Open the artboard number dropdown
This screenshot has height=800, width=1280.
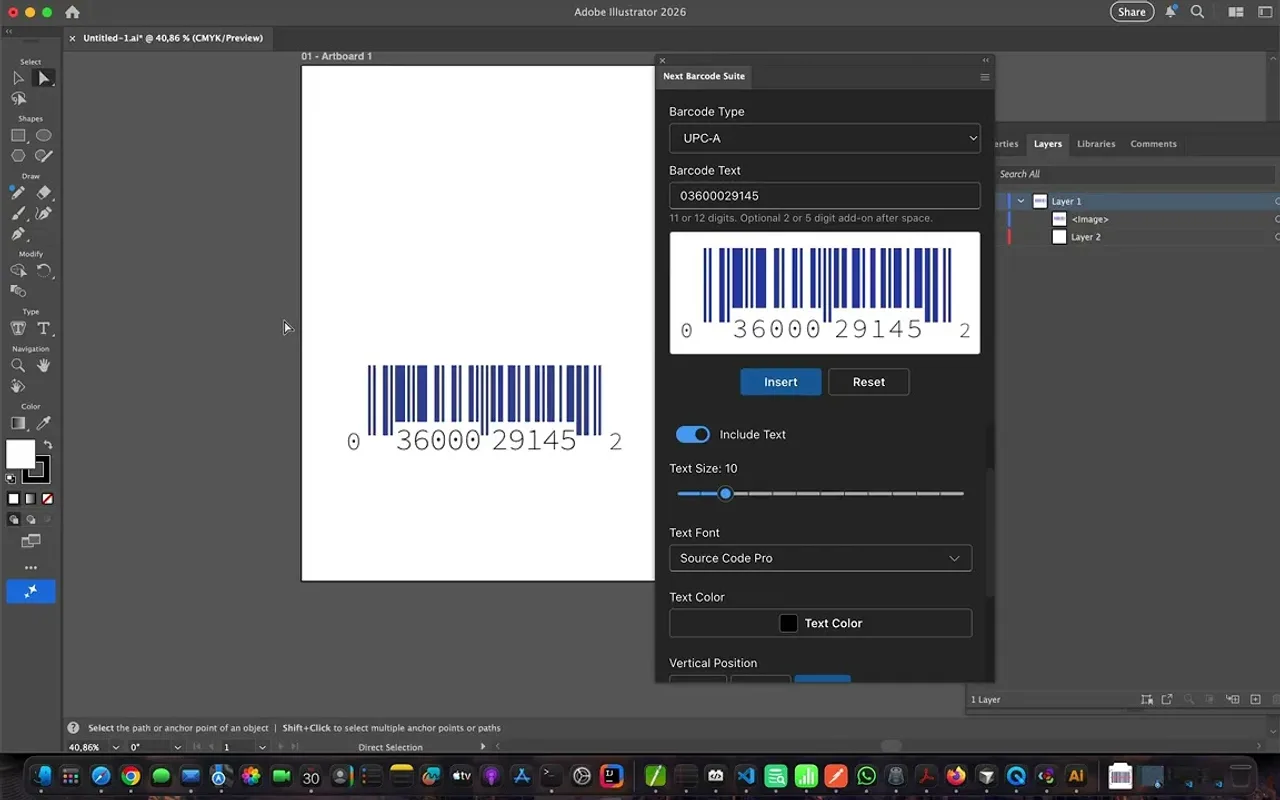pos(263,747)
